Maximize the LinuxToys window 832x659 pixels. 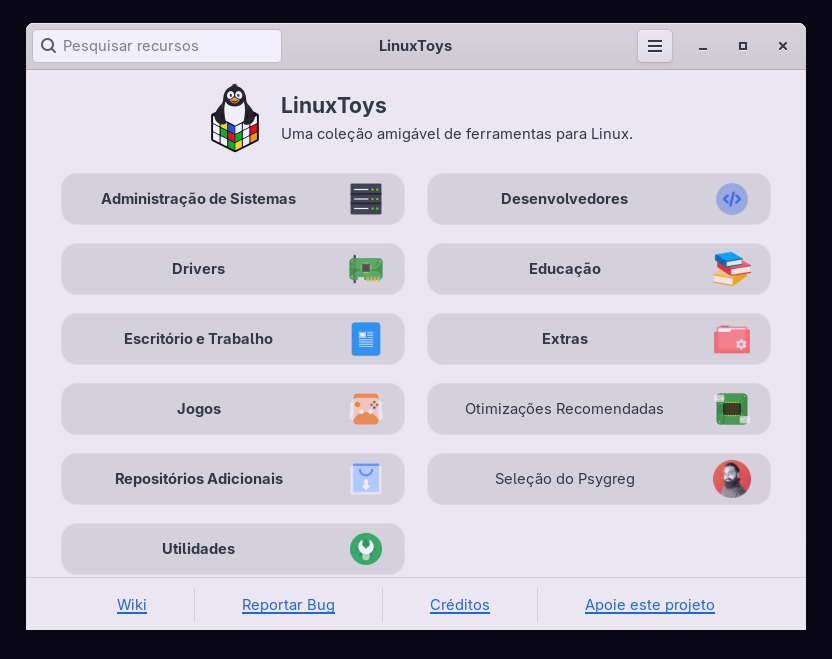click(x=743, y=46)
